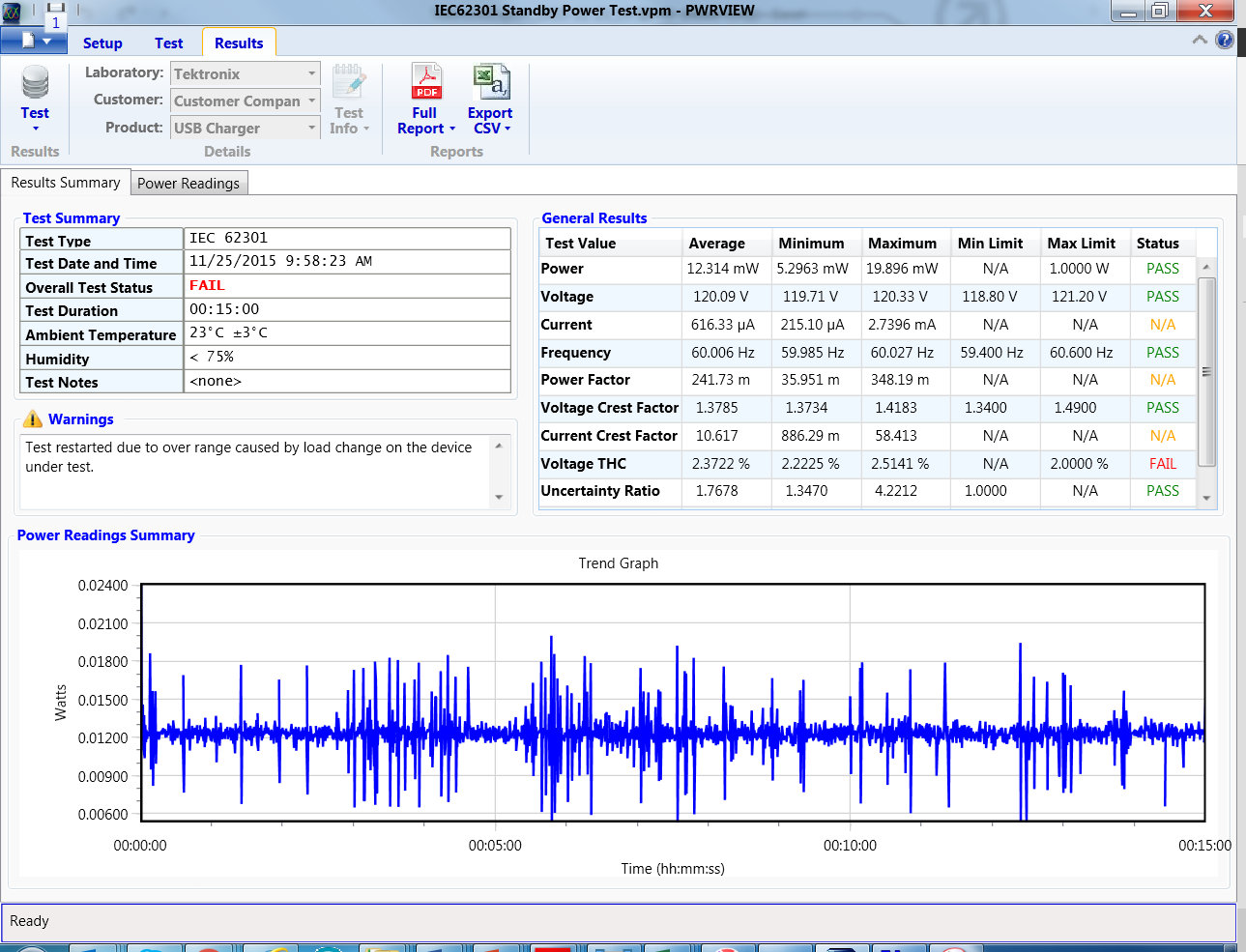
Task: Expand the Customer dropdown
Action: (311, 101)
